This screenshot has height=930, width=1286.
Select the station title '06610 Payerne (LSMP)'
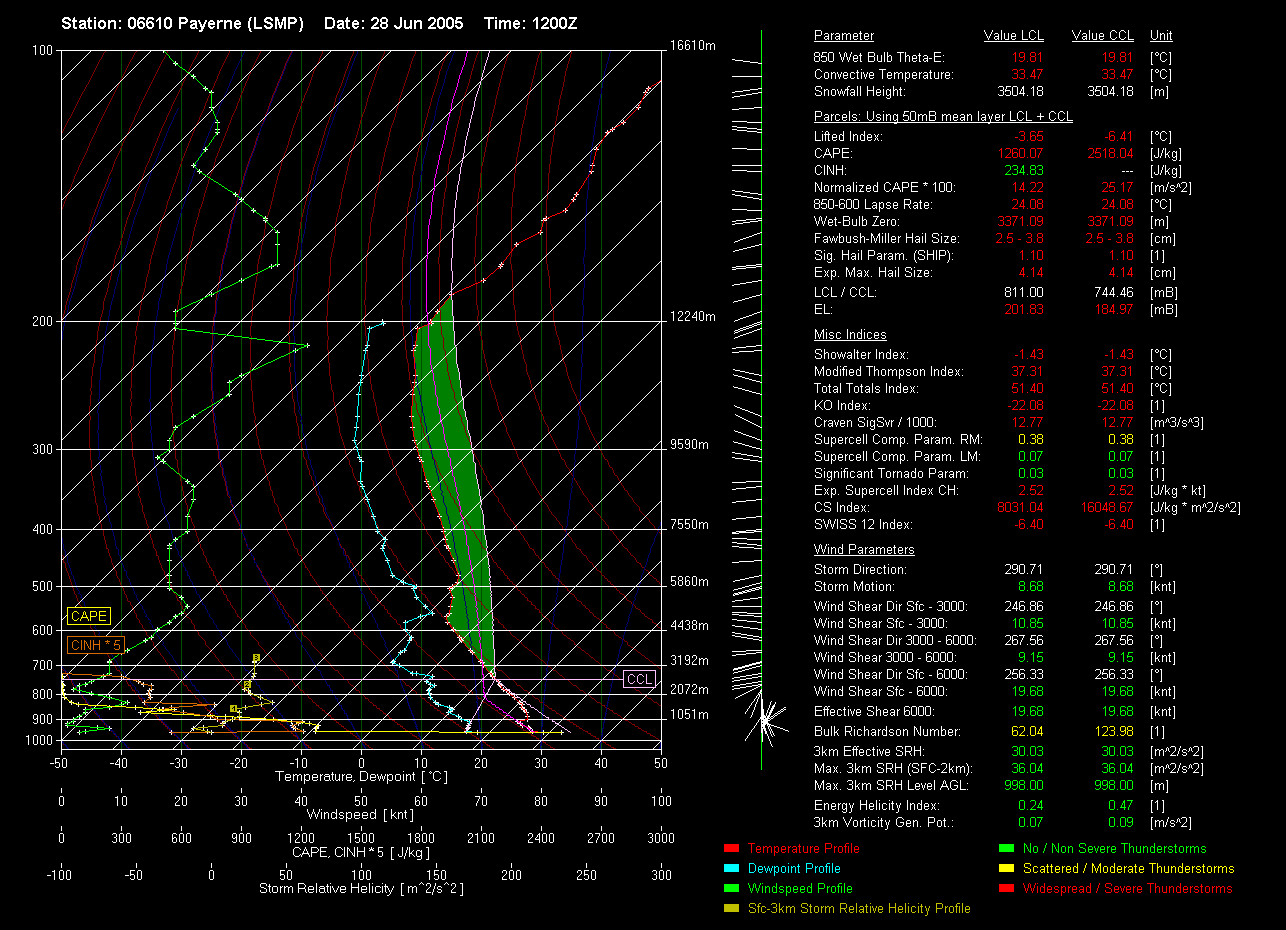(215, 23)
